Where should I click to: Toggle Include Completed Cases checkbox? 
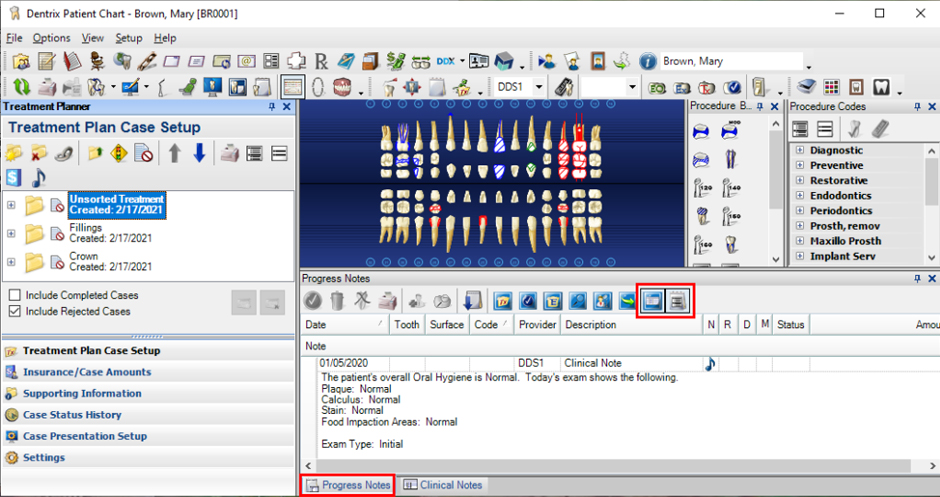point(15,296)
